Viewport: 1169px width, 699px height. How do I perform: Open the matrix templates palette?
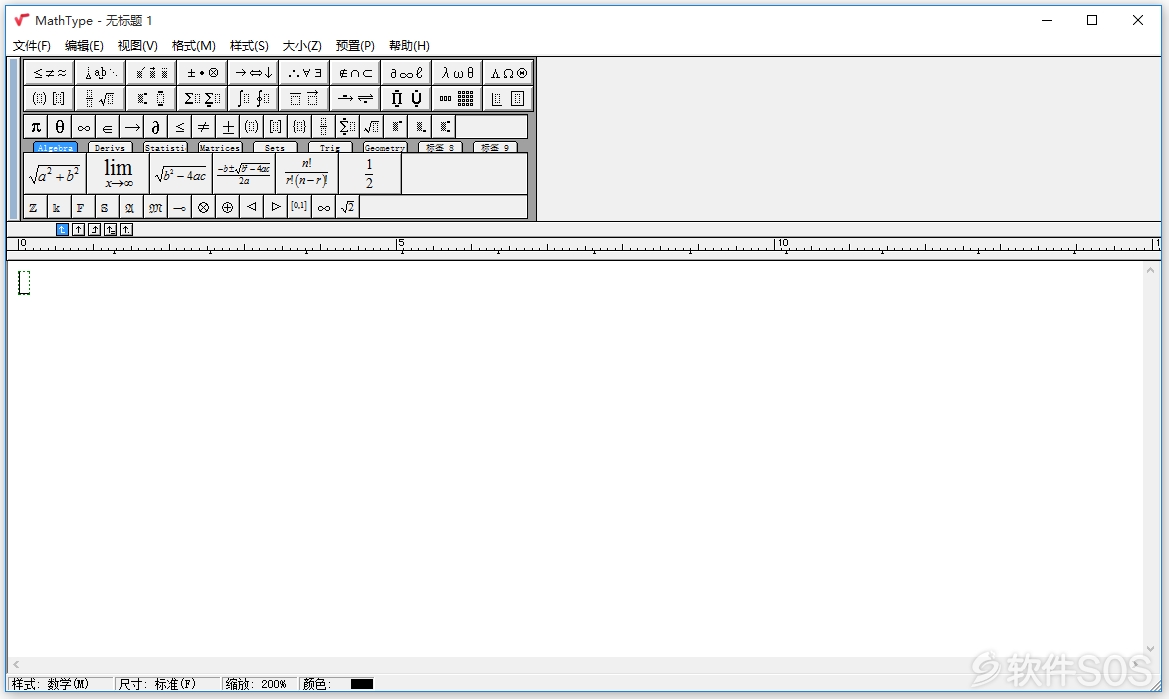457,98
